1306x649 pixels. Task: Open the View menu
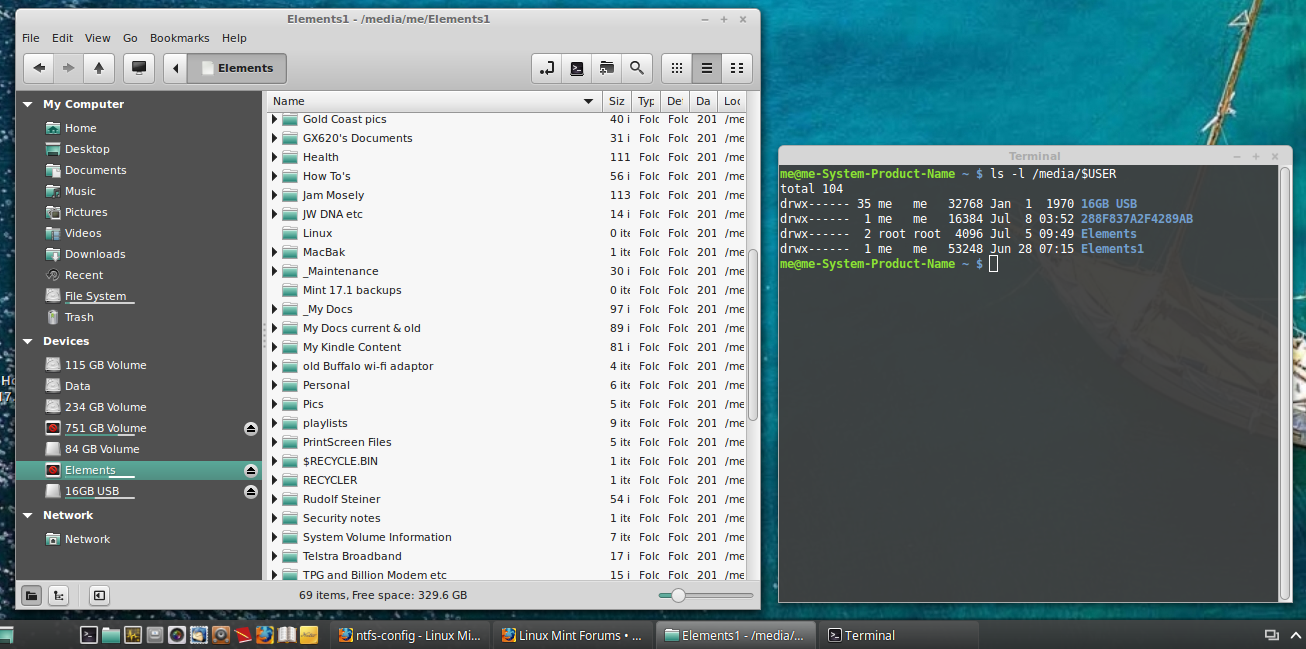coord(98,38)
